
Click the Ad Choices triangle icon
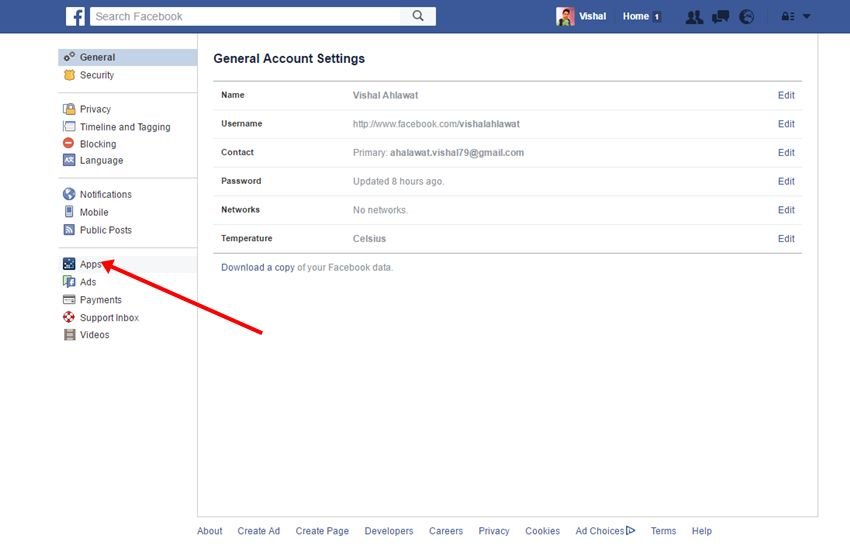[x=630, y=530]
